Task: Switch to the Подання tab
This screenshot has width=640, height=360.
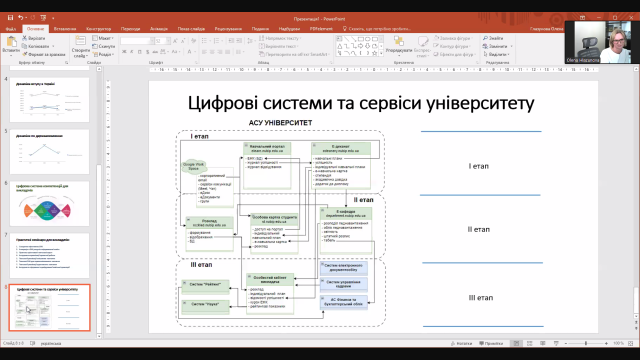Action: [x=260, y=29]
